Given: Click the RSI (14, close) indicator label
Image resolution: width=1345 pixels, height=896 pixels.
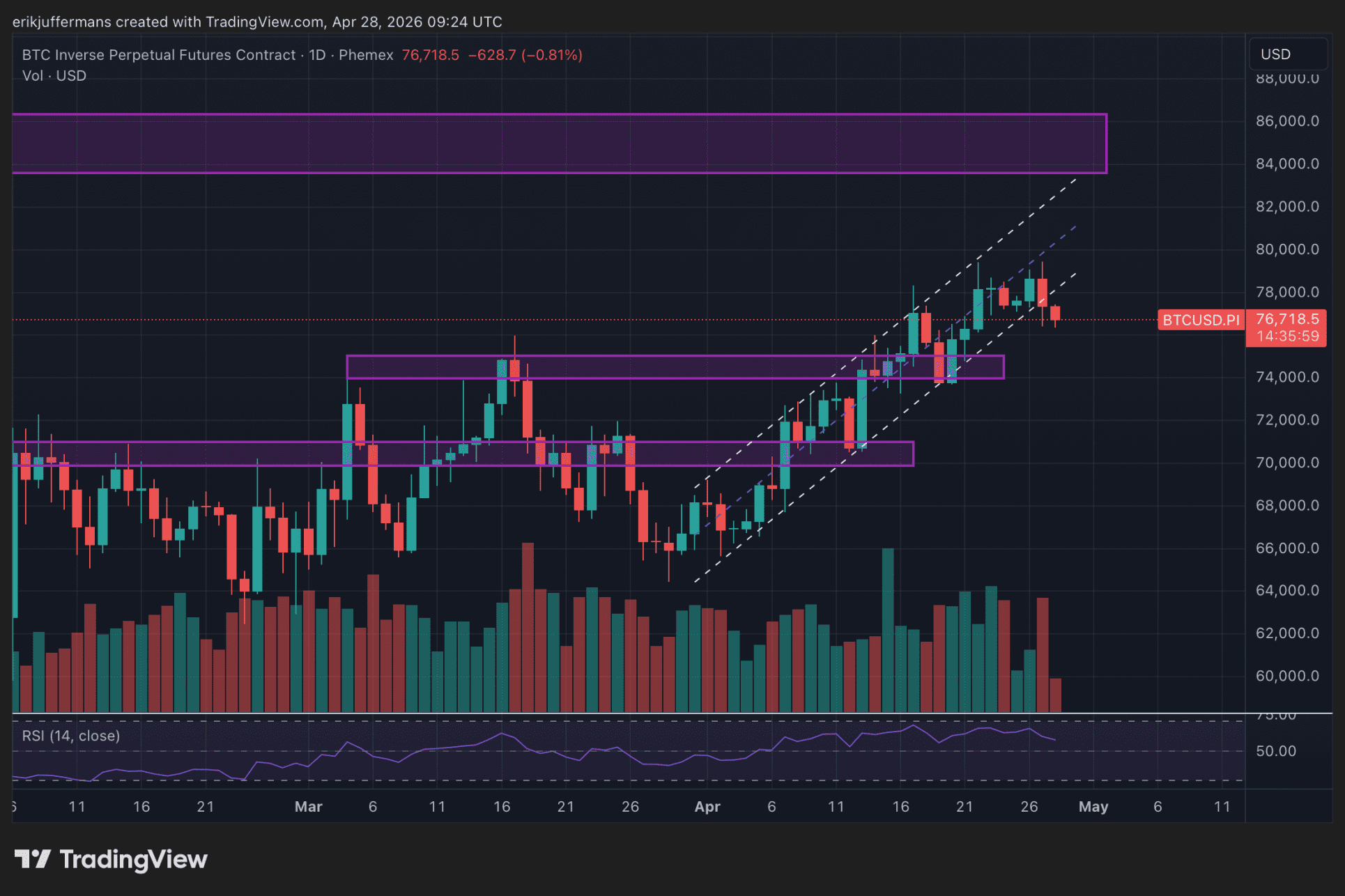Looking at the screenshot, I should pyautogui.click(x=71, y=736).
